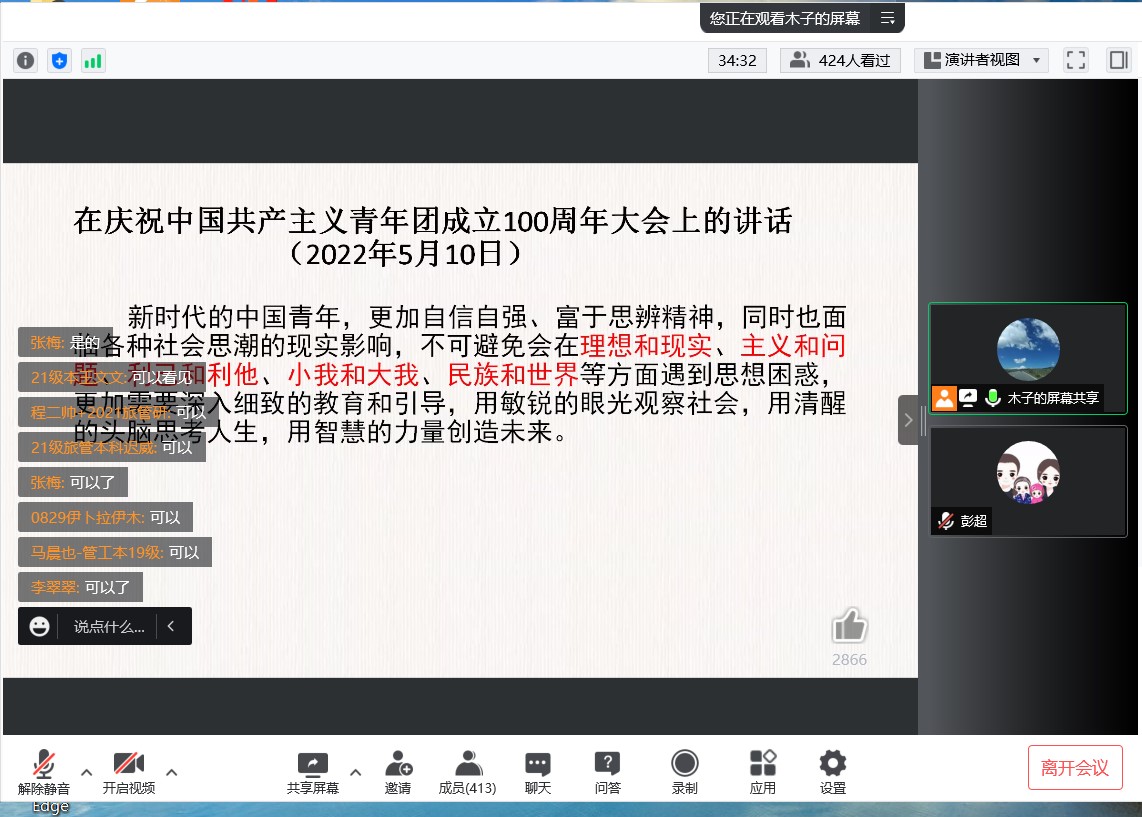Click the blue security shield icon
The image size is (1142, 817).
[x=60, y=60]
